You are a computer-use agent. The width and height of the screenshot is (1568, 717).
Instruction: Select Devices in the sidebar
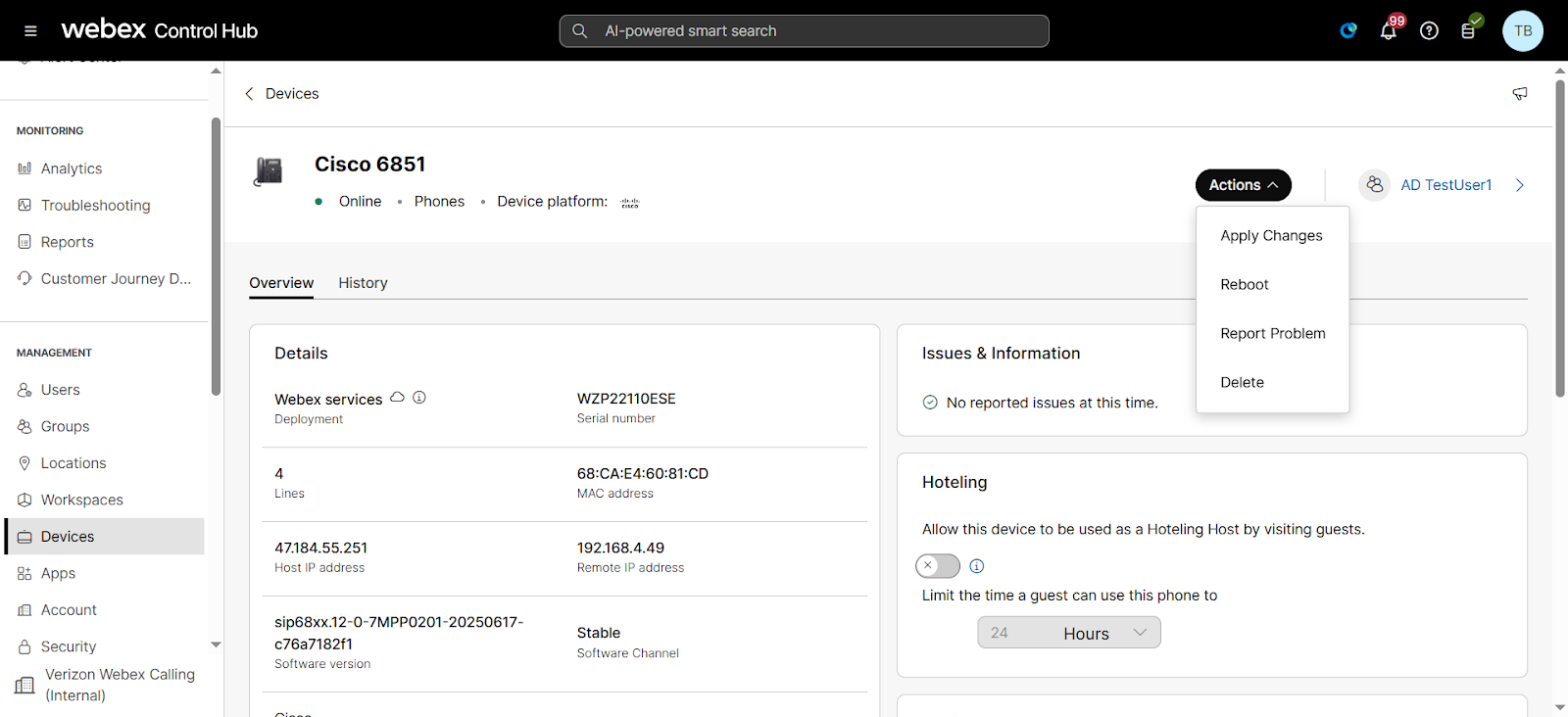[105, 537]
